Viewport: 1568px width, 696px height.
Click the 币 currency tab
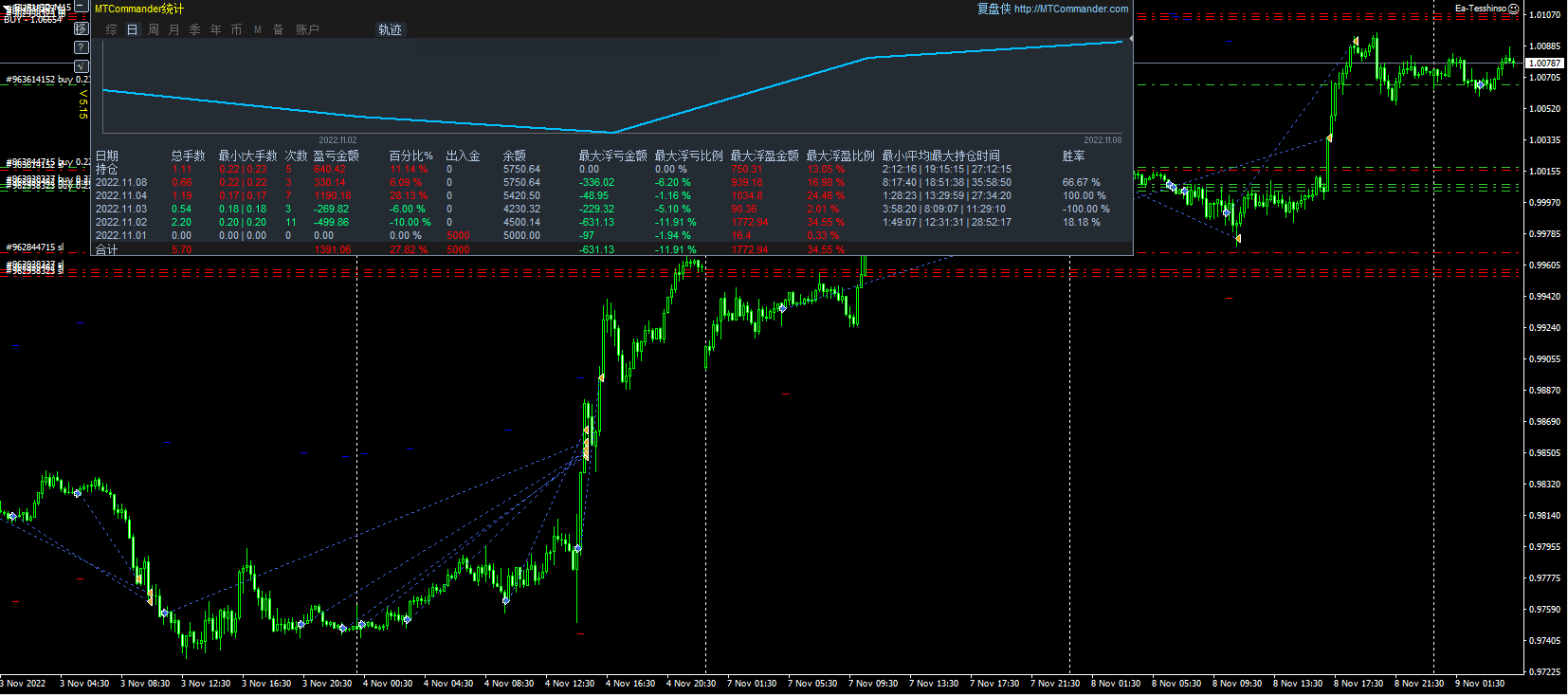pos(236,29)
